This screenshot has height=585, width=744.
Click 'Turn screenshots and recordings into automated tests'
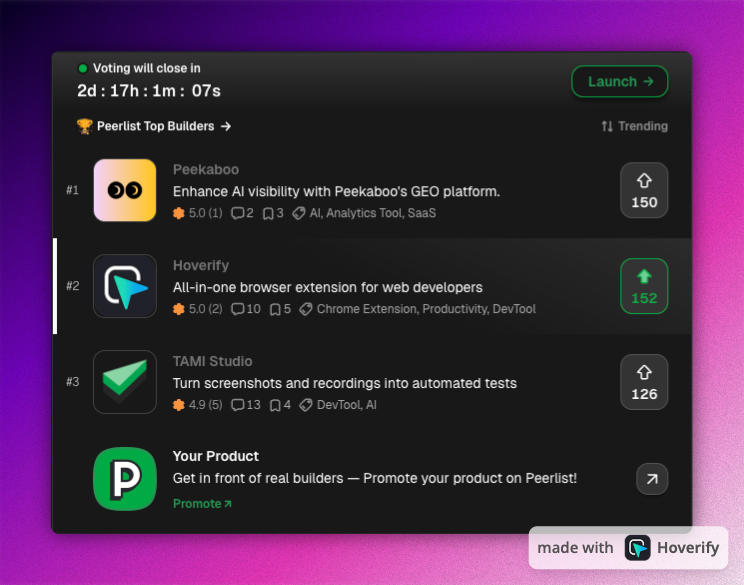[345, 383]
